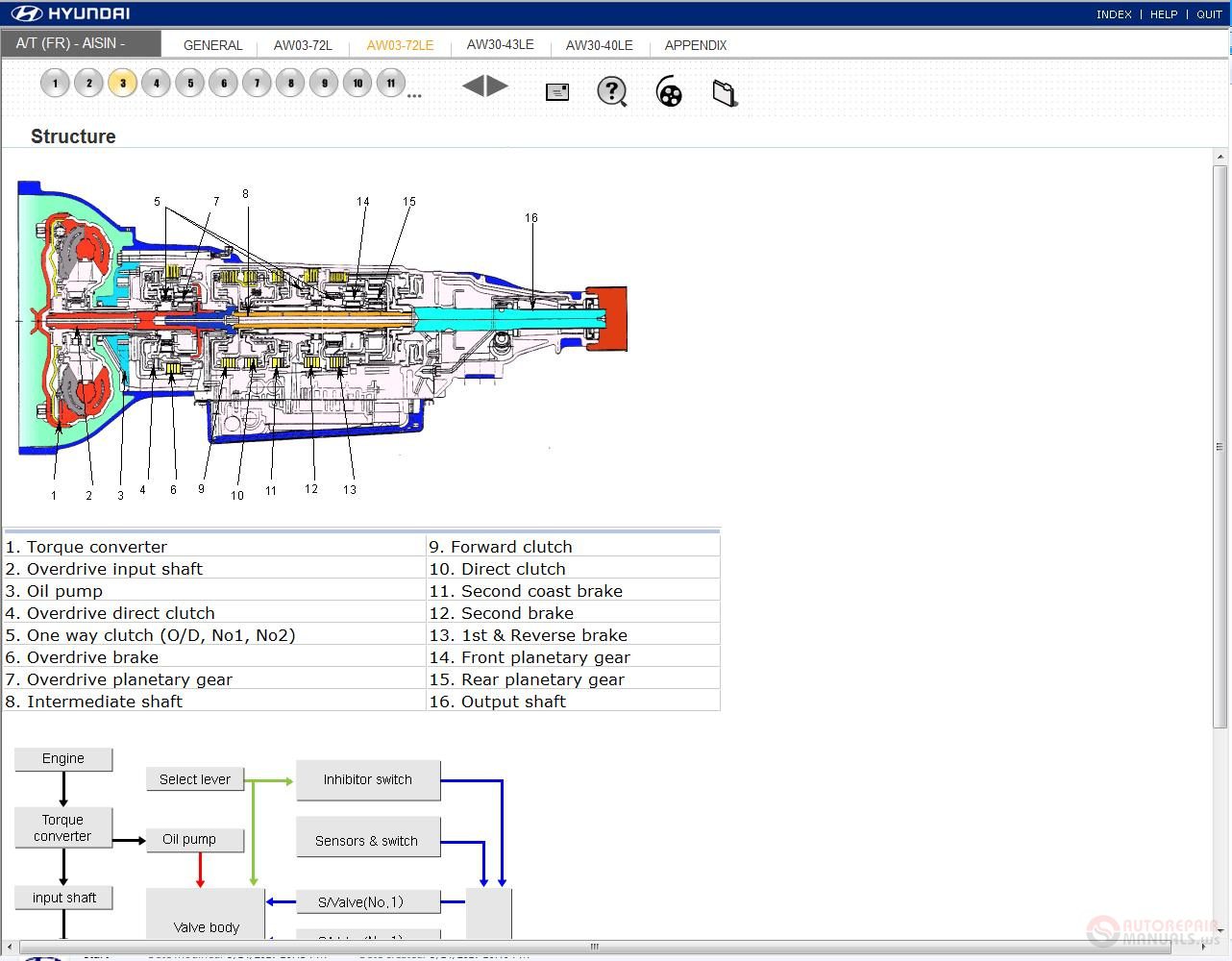This screenshot has height=961, width=1232.
Task: Select '5. One way clutch' row
Action: 214,634
